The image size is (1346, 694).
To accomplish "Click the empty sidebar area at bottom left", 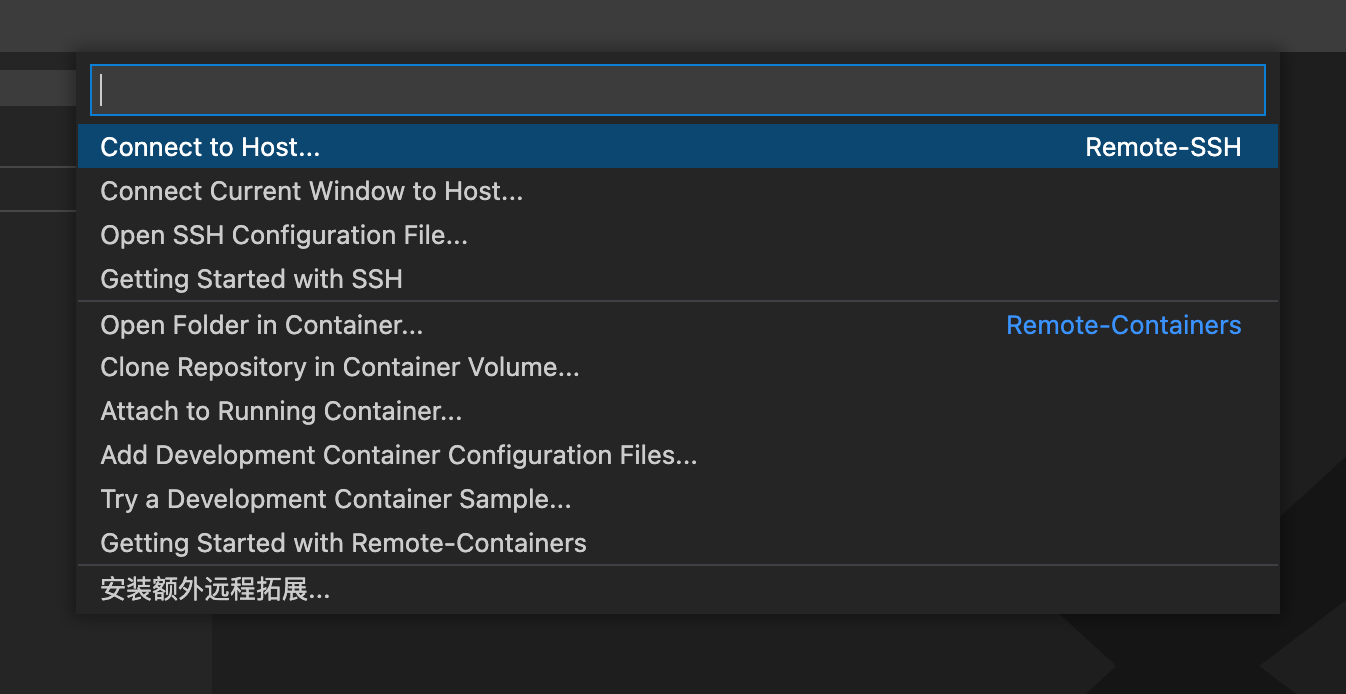I will [x=100, y=655].
